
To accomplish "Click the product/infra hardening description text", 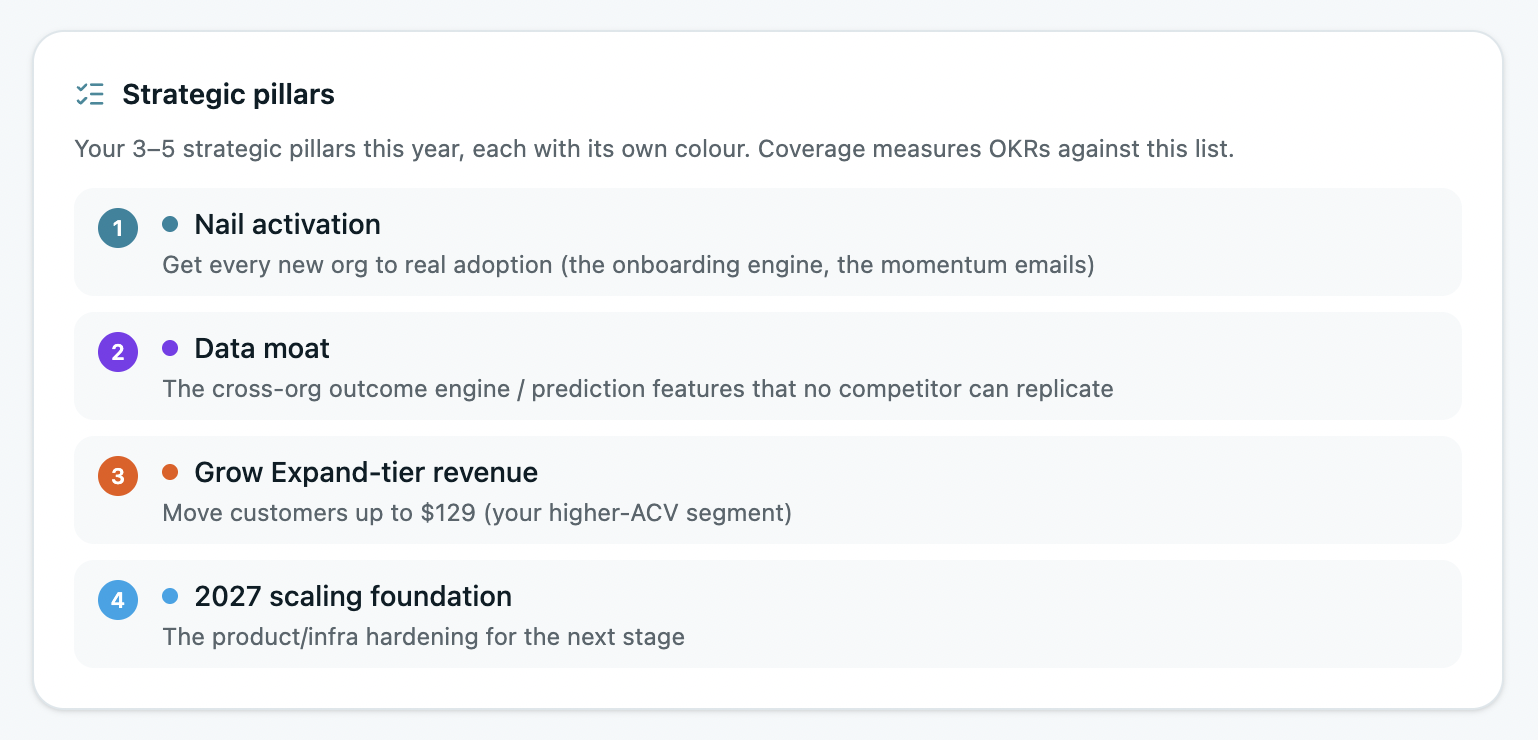I will pos(423,637).
